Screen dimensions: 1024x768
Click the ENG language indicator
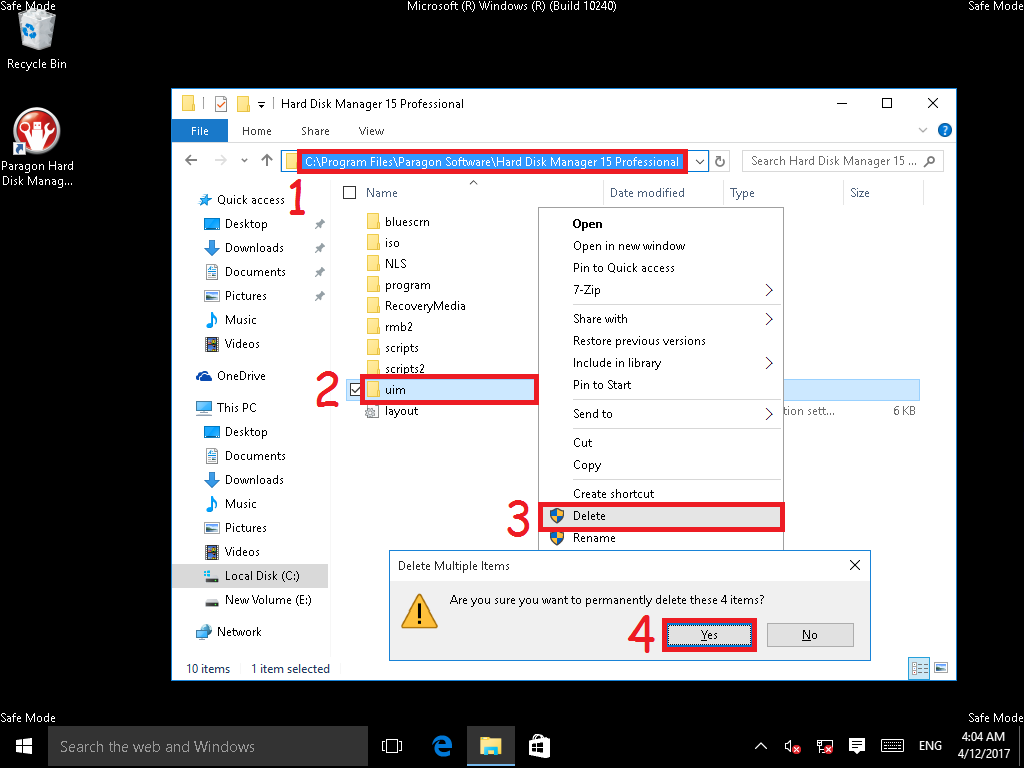tap(930, 746)
